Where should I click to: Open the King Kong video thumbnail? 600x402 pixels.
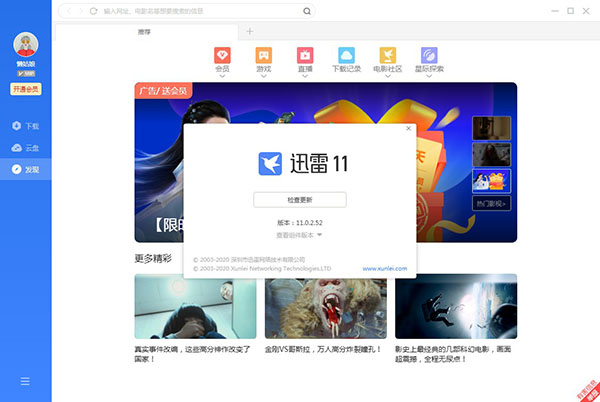pos(326,306)
